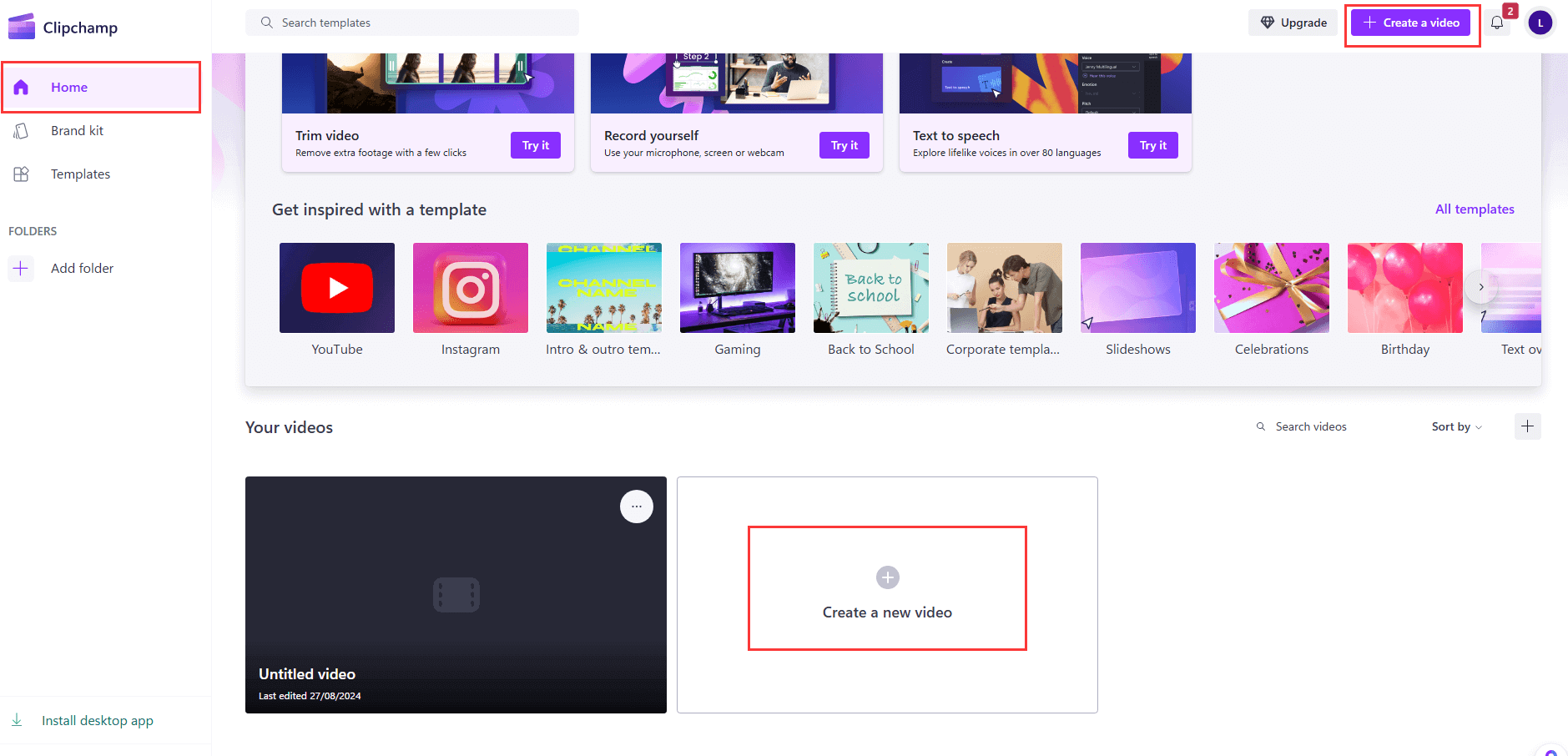Expand the Sort by dropdown
1568x756 pixels.
click(1456, 426)
